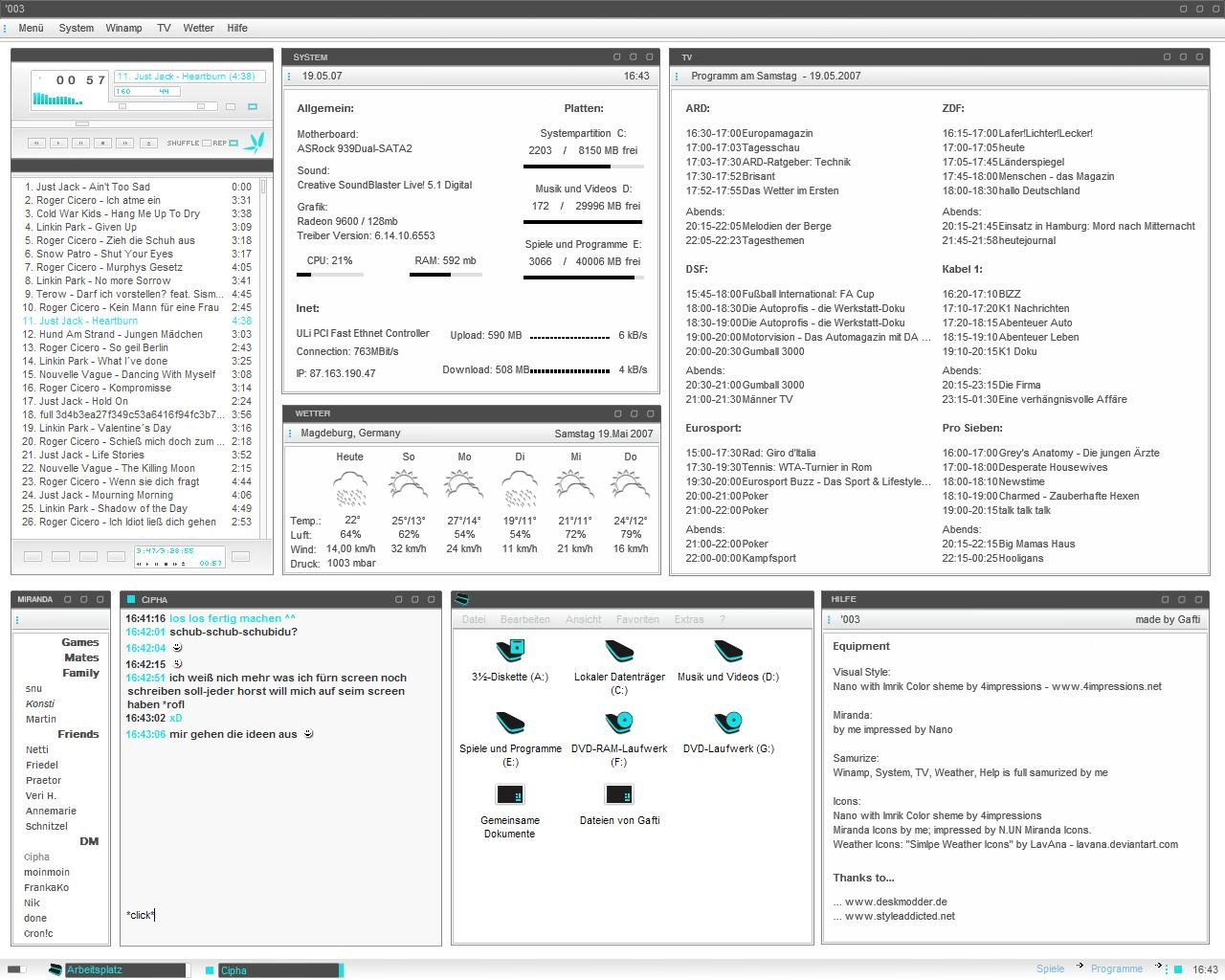The image size is (1225, 980).
Task: Collapse Mates group in Miranda
Action: click(x=81, y=657)
